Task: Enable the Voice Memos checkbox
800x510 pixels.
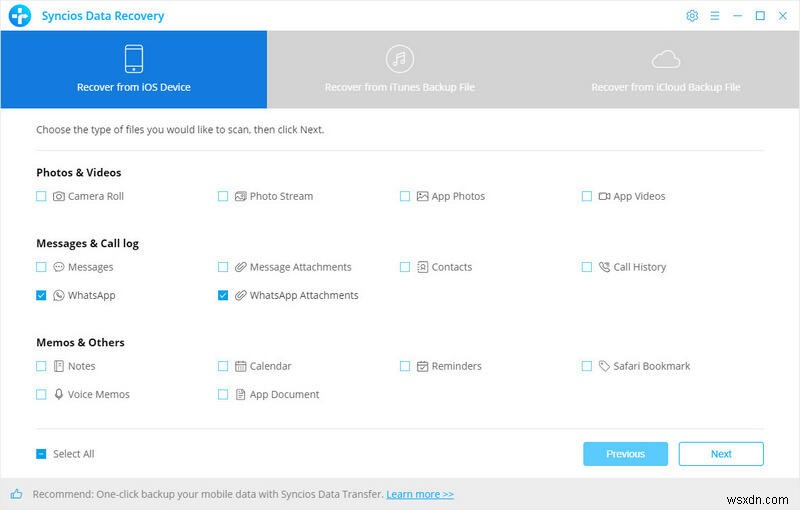Action: pos(41,394)
